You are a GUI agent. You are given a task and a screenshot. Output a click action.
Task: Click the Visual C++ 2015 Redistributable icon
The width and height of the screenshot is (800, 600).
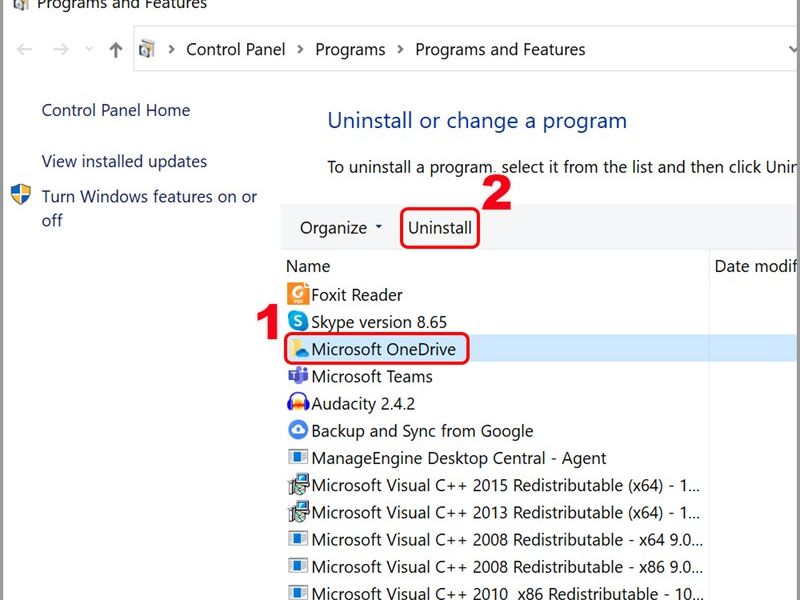coord(298,484)
